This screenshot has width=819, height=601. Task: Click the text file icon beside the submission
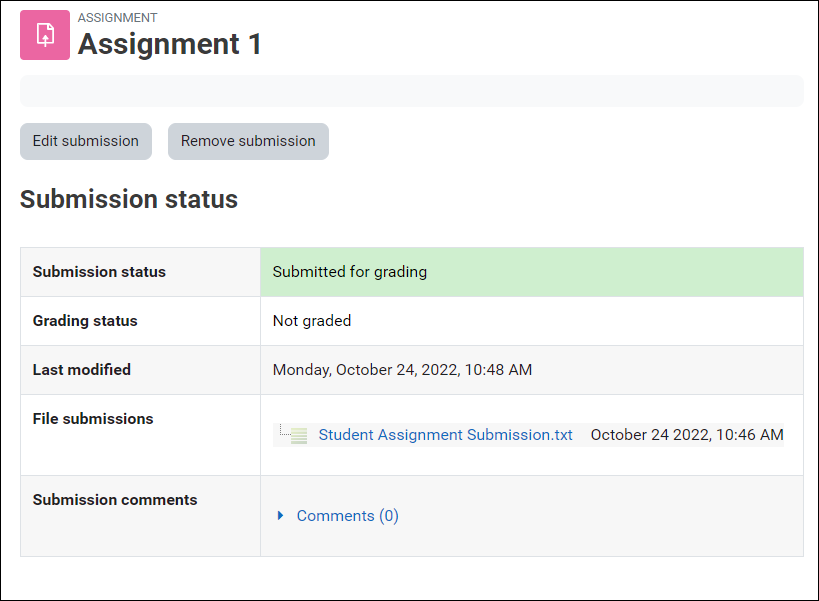(297, 435)
